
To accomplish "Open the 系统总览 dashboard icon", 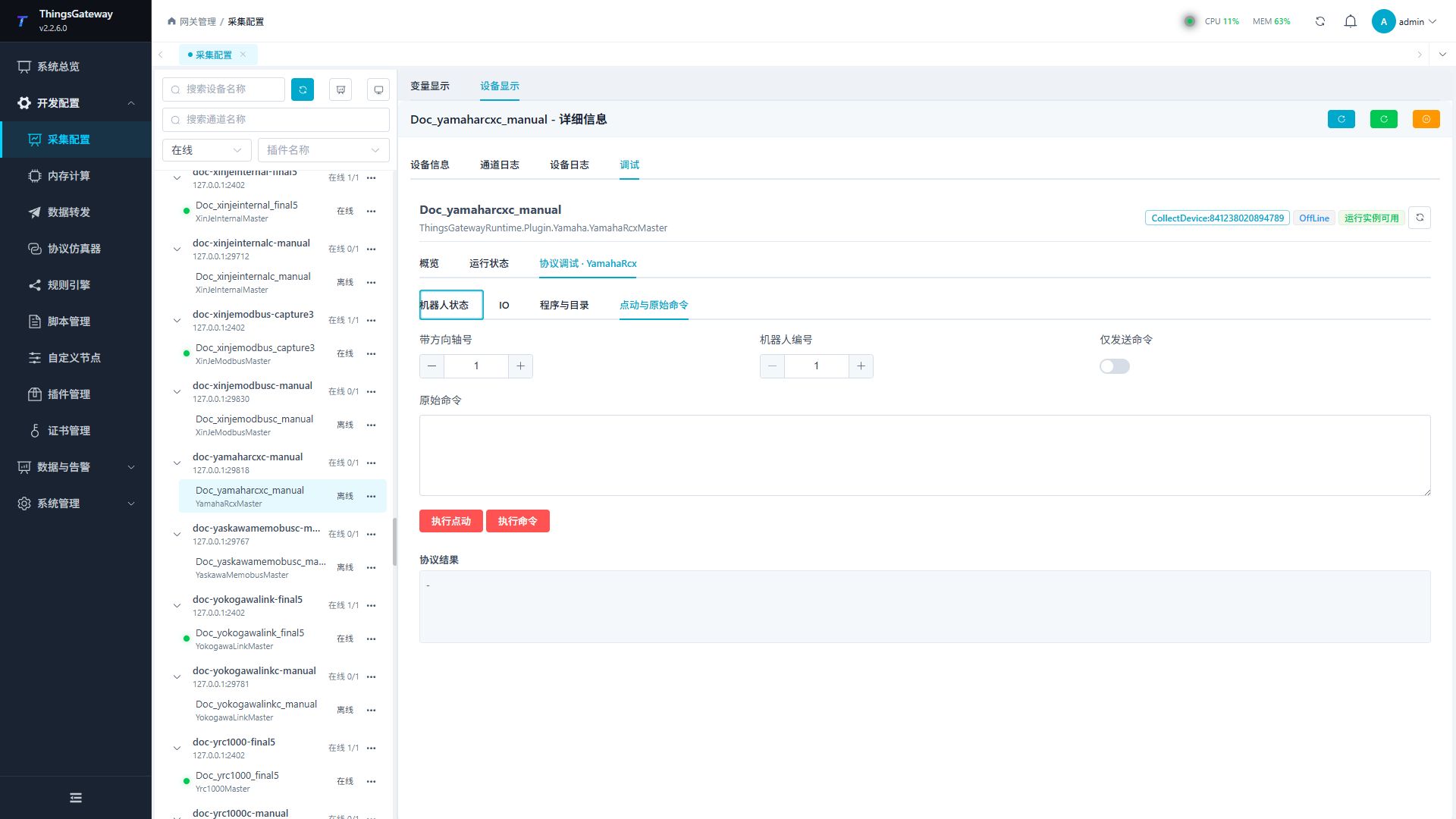I will [24, 67].
